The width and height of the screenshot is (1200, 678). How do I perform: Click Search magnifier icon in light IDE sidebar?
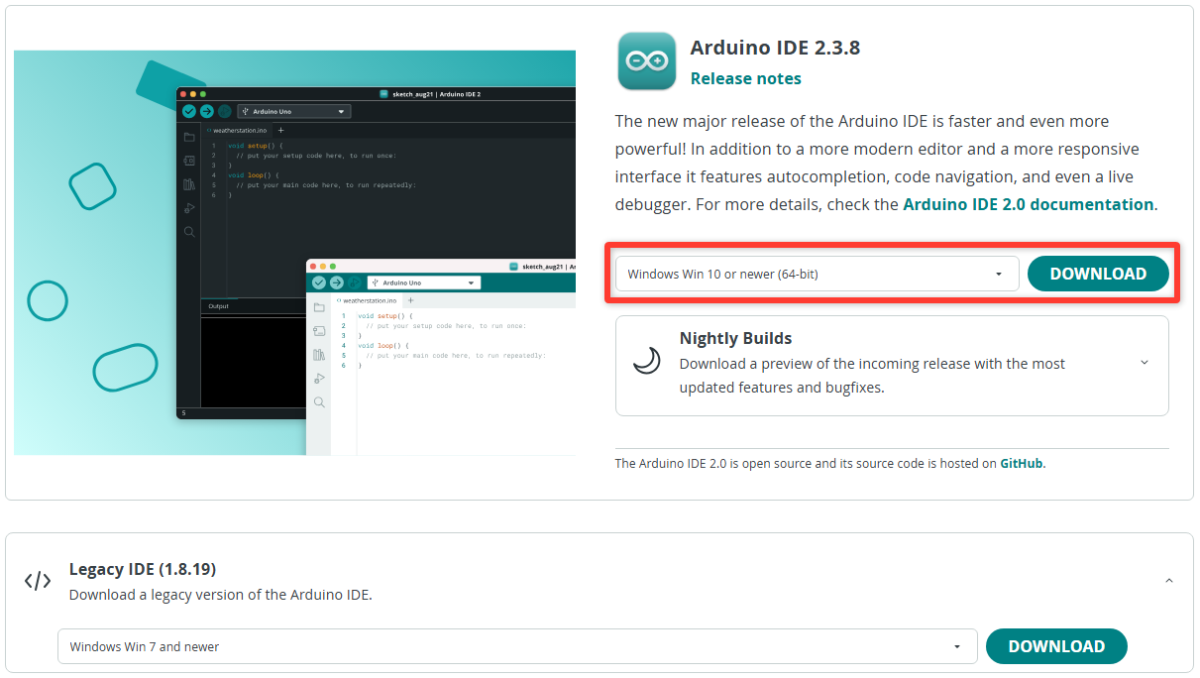coord(319,402)
